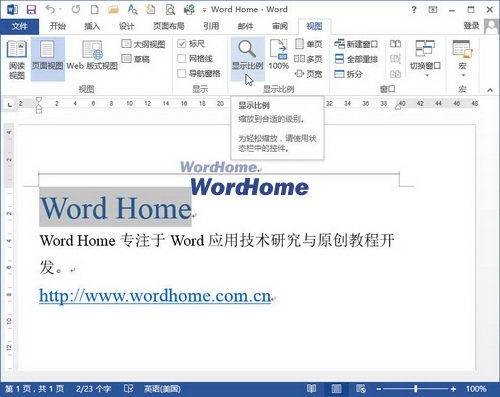The image size is (500, 397).
Task: Open a new window (新建窗口)
Action: pyautogui.click(x=356, y=44)
